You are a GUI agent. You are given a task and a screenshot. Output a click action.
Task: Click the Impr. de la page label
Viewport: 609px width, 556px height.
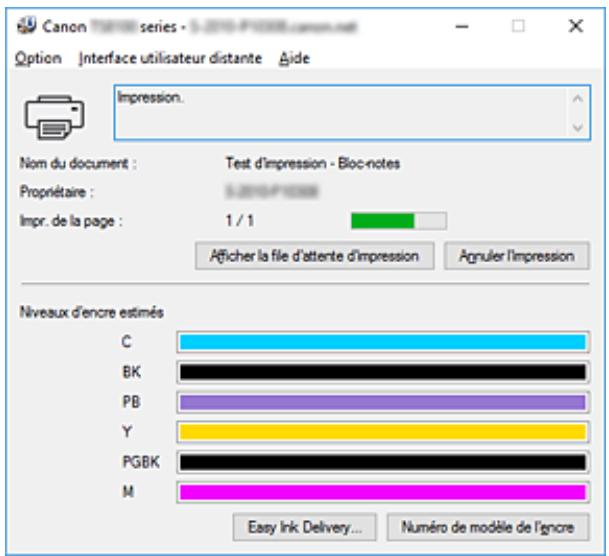(x=71, y=221)
